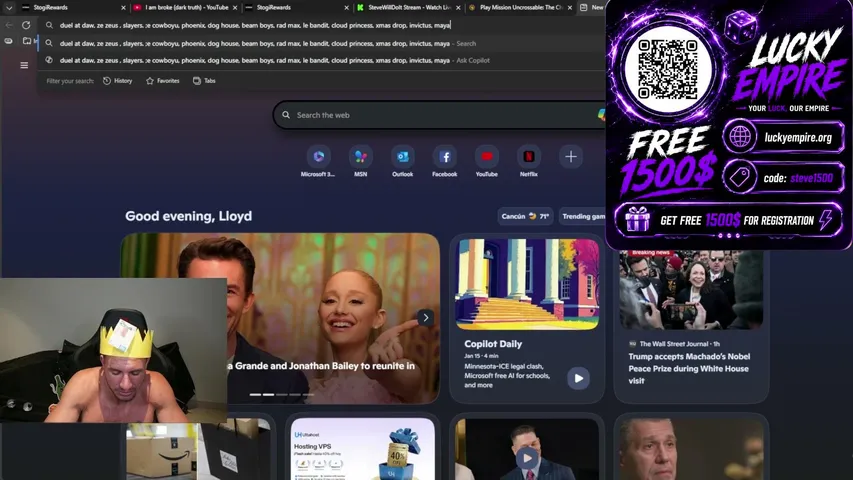This screenshot has height=480, width=853.
Task: Advance the news carousel with right chevron
Action: [425, 317]
